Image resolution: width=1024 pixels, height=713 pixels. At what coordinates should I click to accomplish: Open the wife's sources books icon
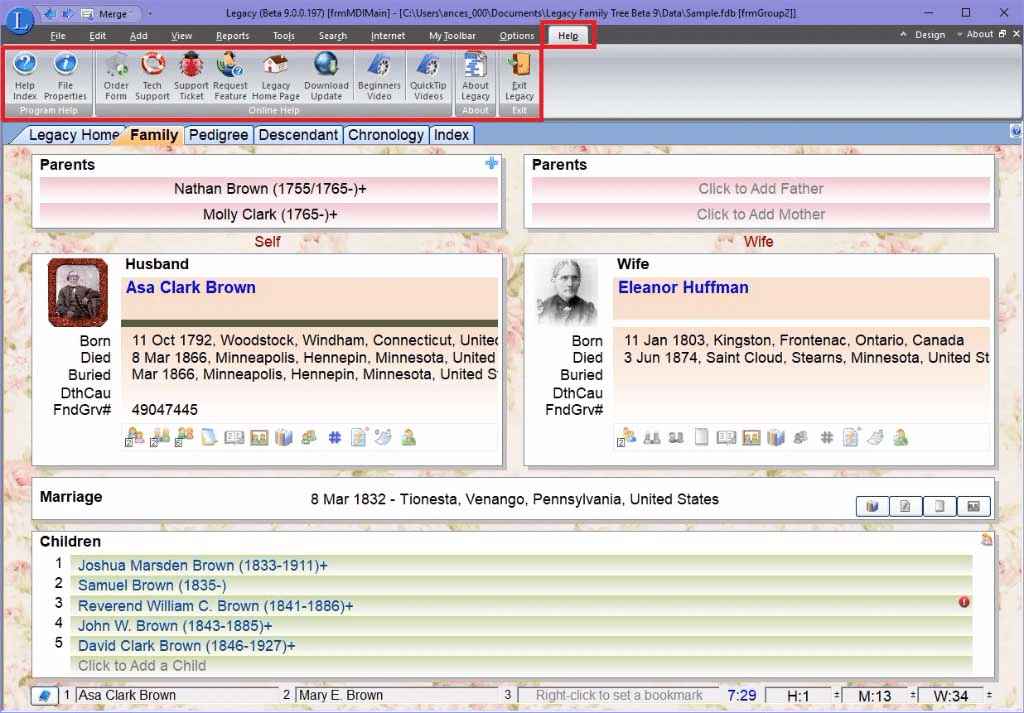(x=776, y=437)
